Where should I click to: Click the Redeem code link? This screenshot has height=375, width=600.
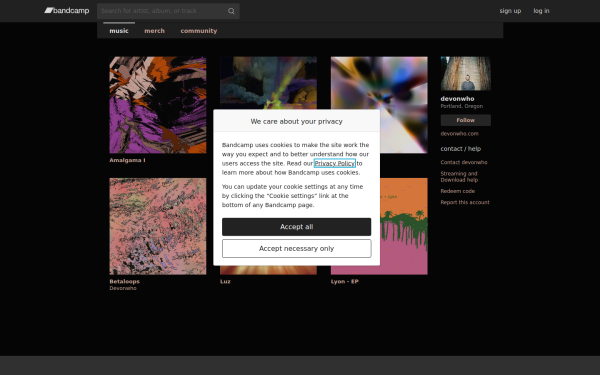pyautogui.click(x=458, y=191)
